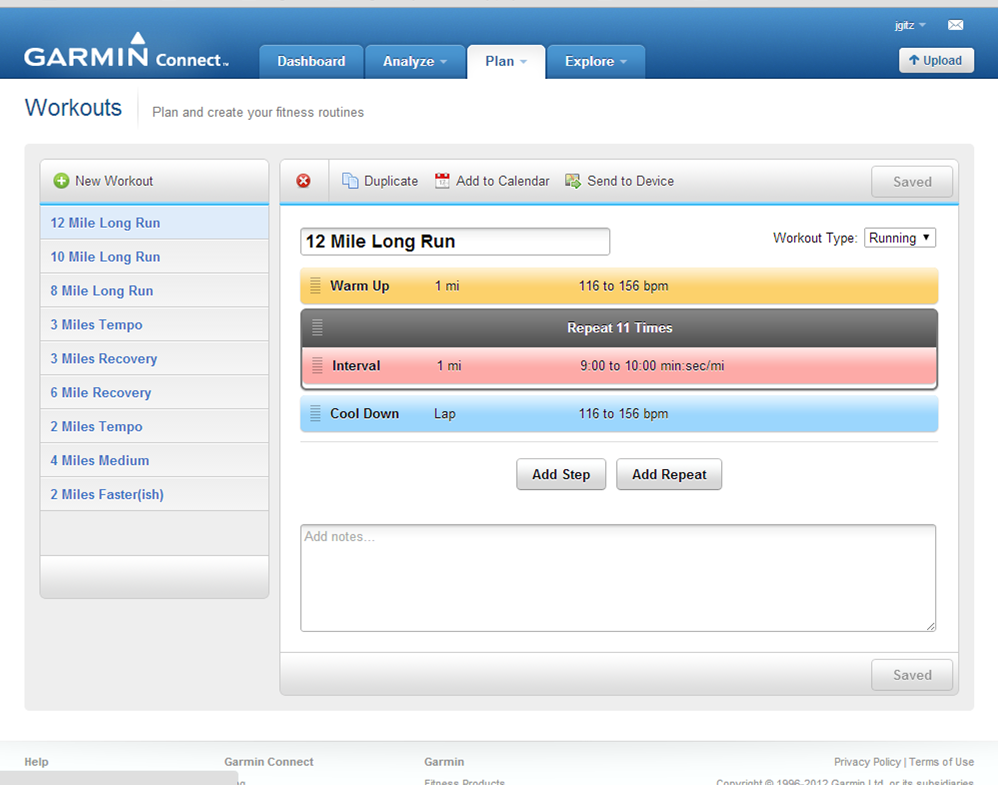
Task: Click the Upload button
Action: (x=936, y=60)
